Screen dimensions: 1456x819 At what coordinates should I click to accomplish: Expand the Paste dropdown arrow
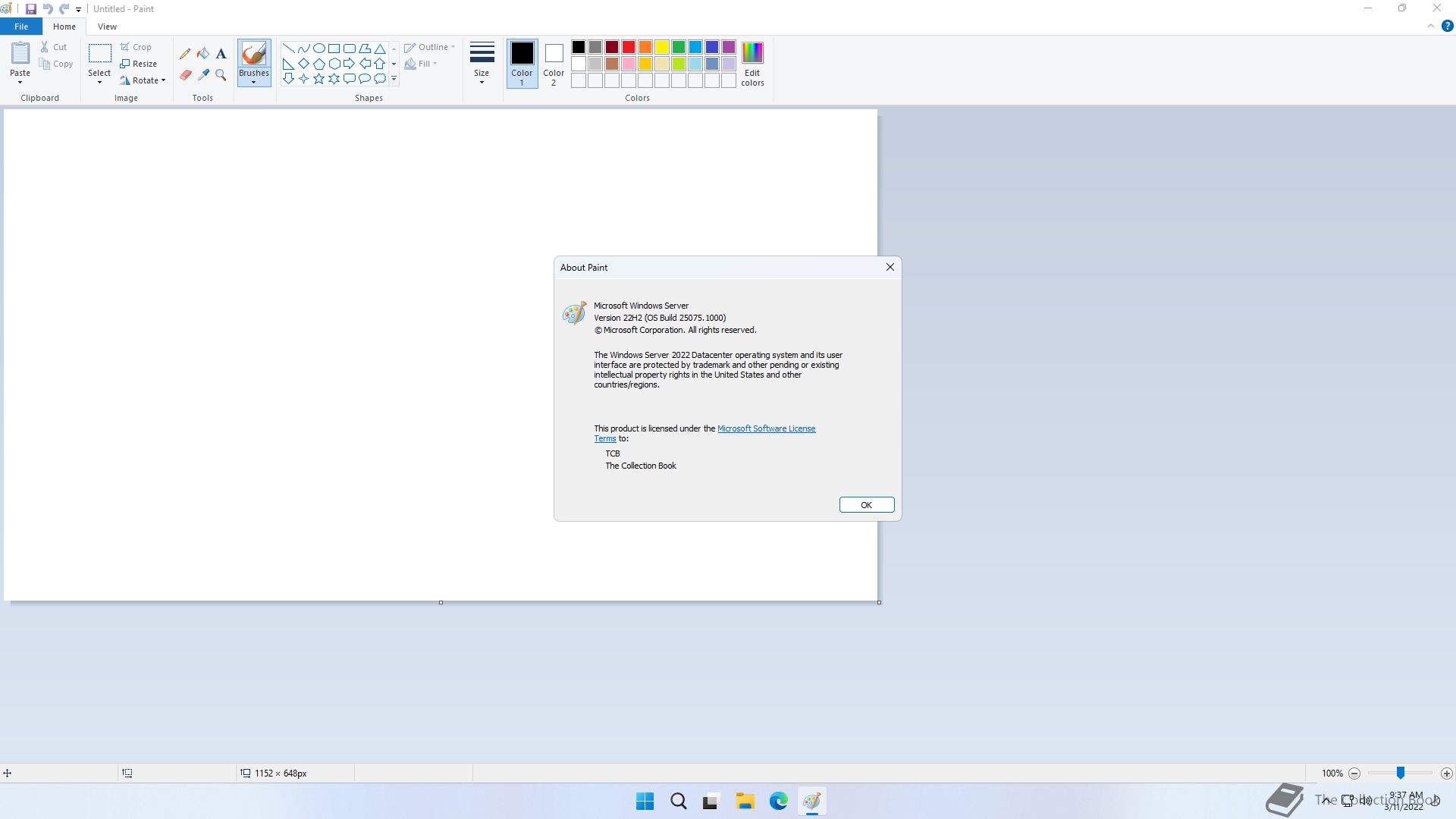(20, 82)
